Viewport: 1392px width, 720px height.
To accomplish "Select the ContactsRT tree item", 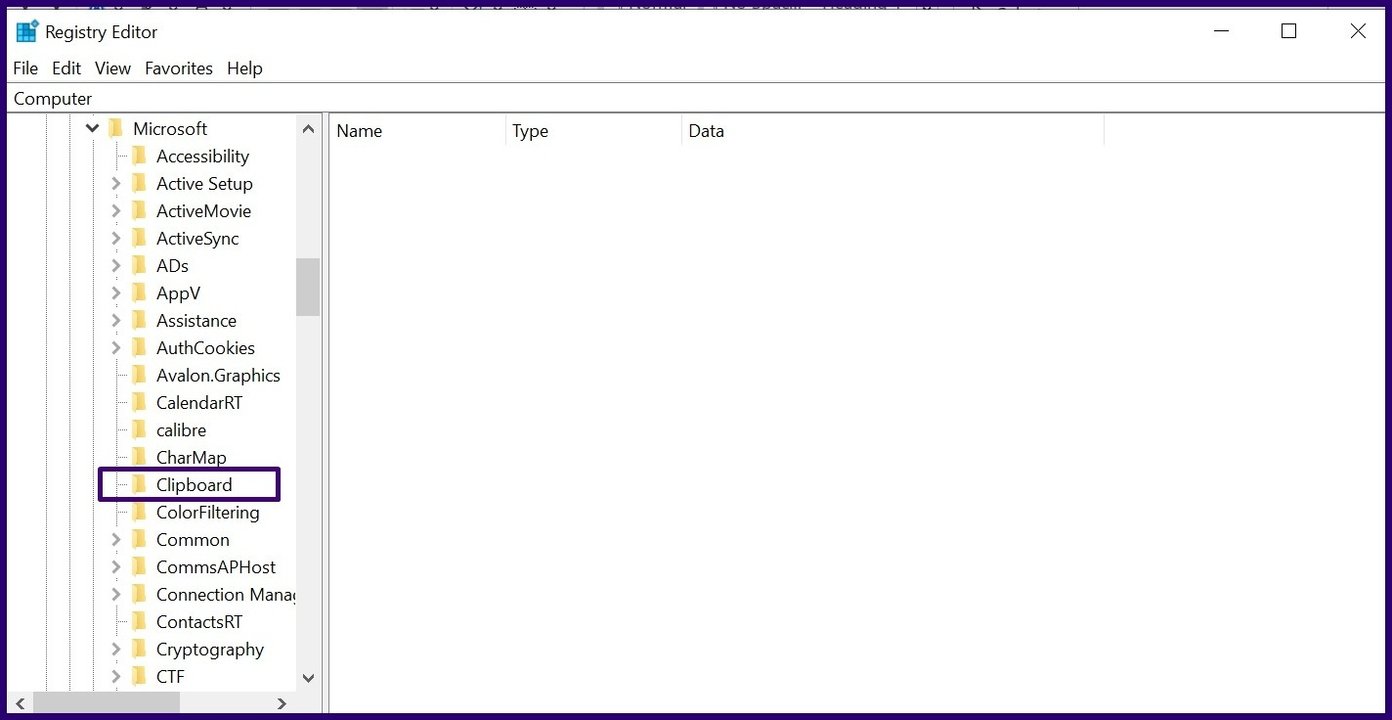I will (x=199, y=622).
